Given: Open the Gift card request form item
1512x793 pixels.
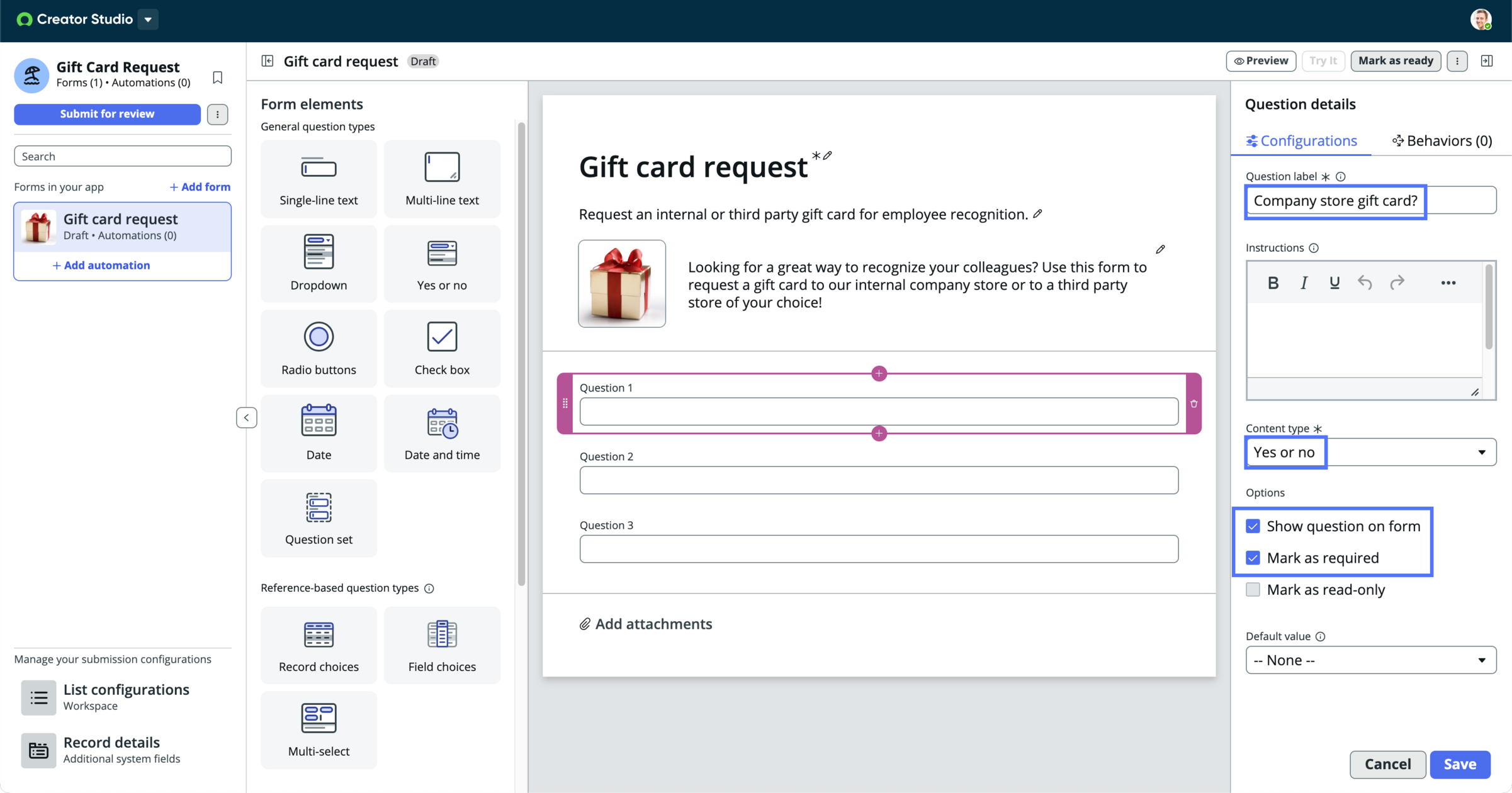Looking at the screenshot, I should (x=123, y=227).
